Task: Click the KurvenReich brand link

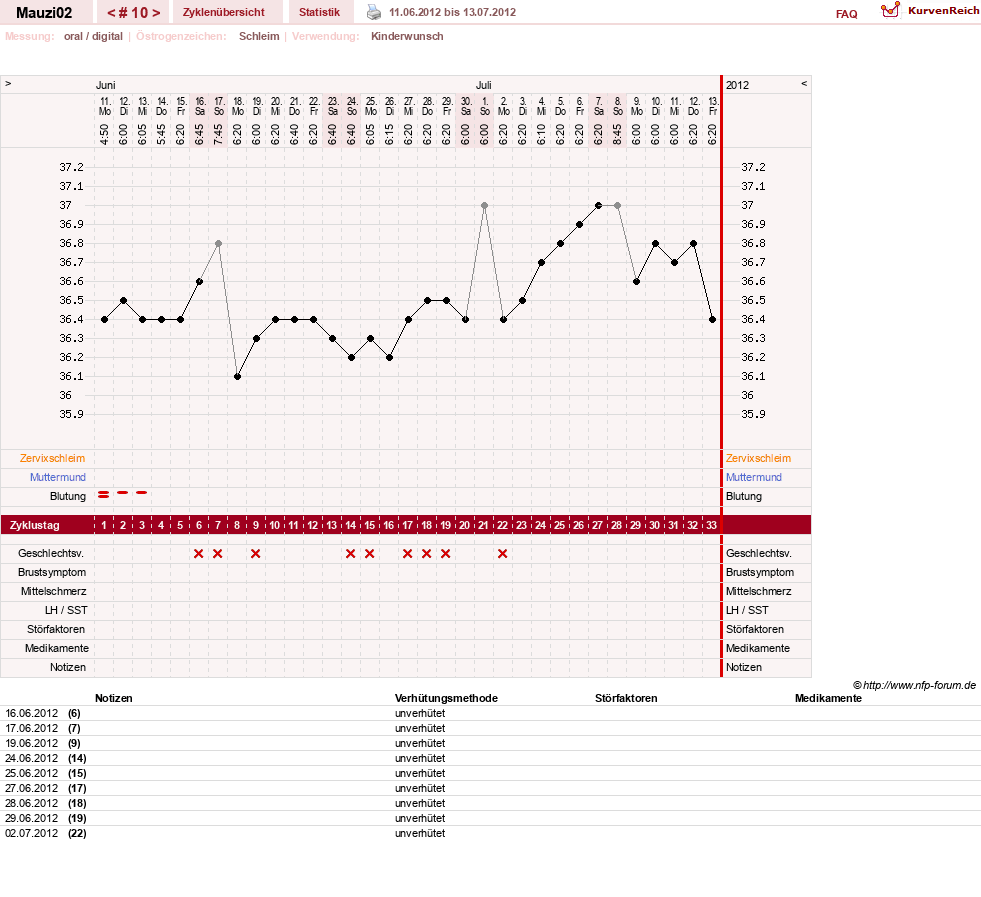Action: point(943,11)
